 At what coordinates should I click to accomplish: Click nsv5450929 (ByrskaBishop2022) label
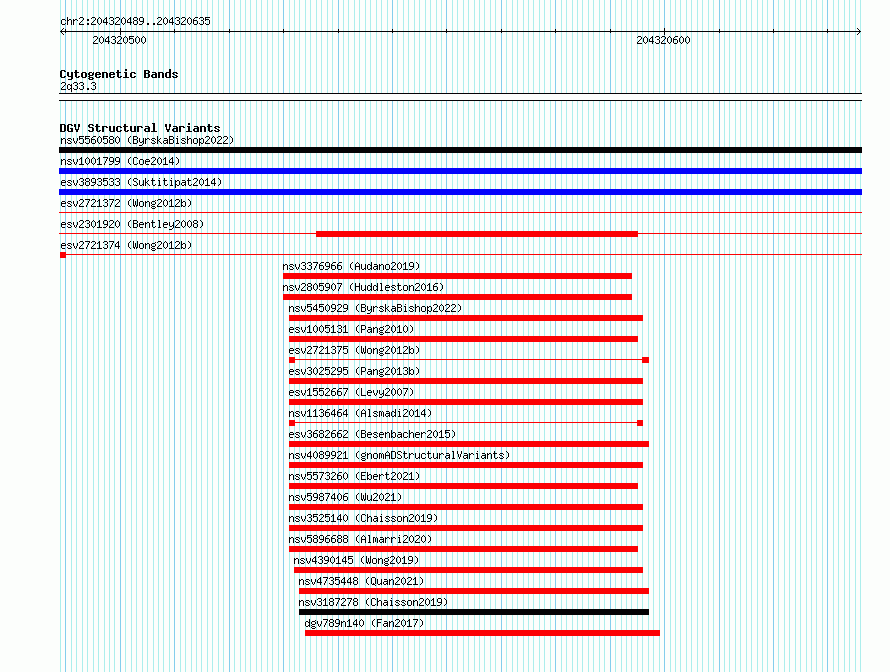(x=375, y=308)
